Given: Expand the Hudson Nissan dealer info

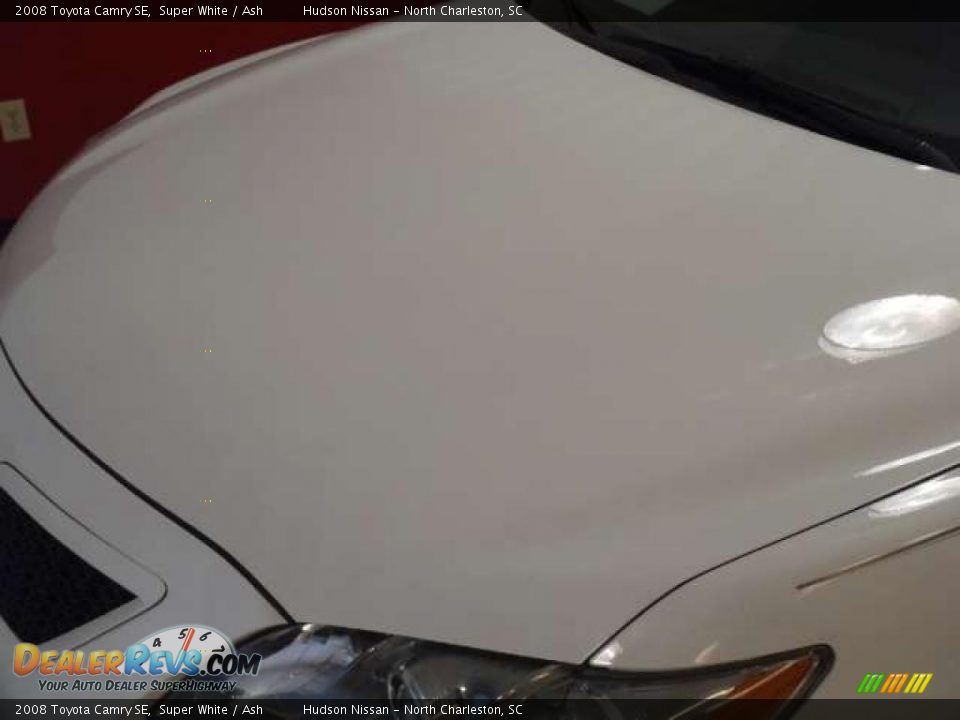Looking at the screenshot, I should point(416,10).
